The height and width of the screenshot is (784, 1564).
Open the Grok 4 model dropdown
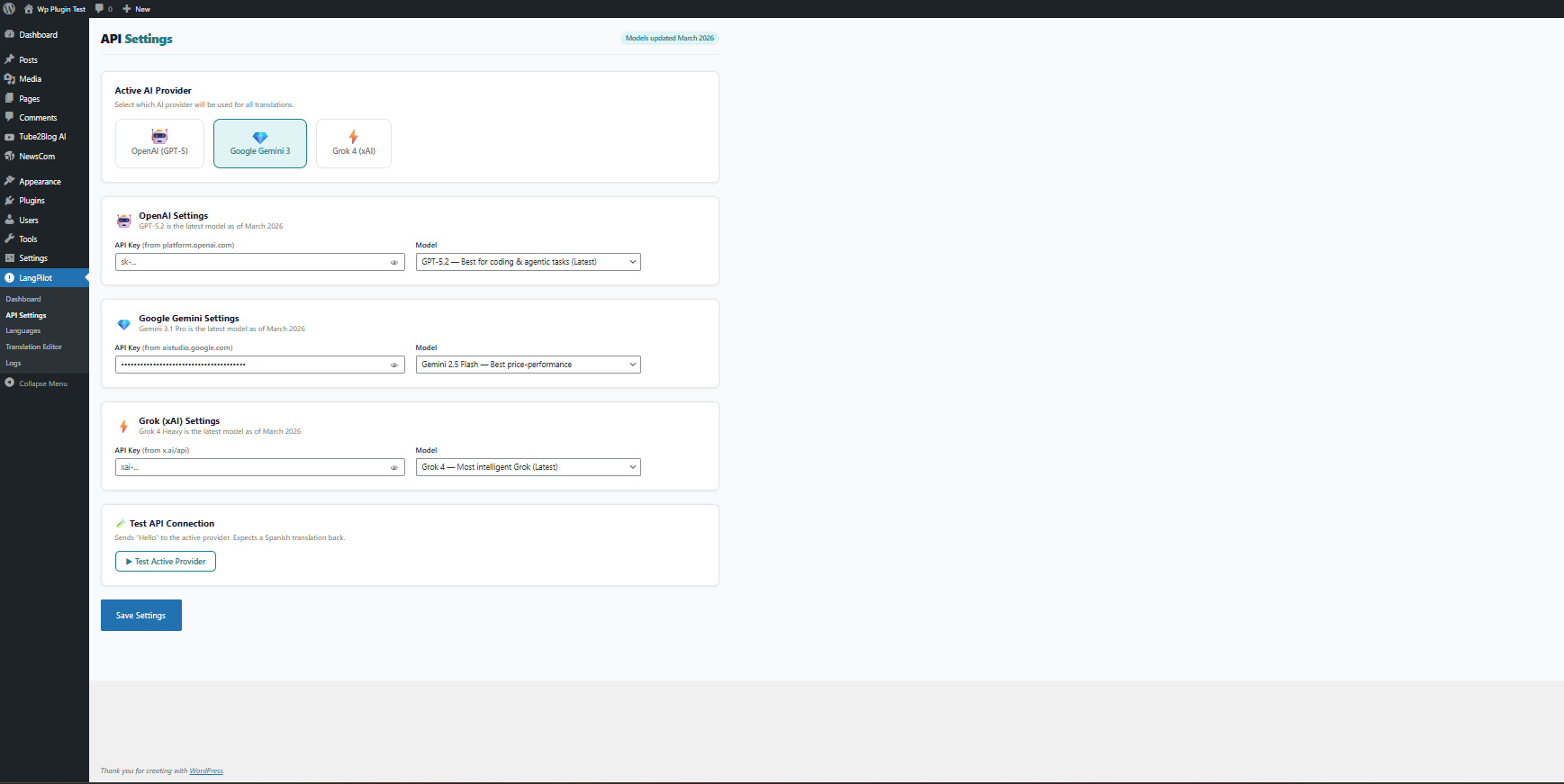[529, 467]
